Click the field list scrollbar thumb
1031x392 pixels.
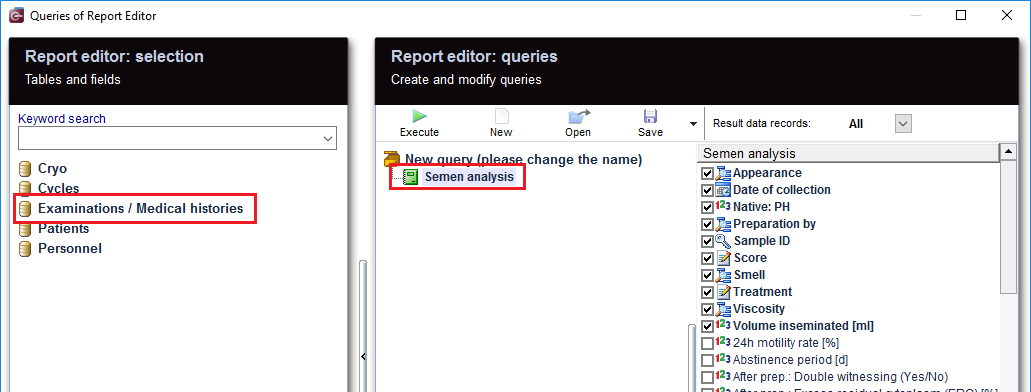pyautogui.click(x=1008, y=227)
